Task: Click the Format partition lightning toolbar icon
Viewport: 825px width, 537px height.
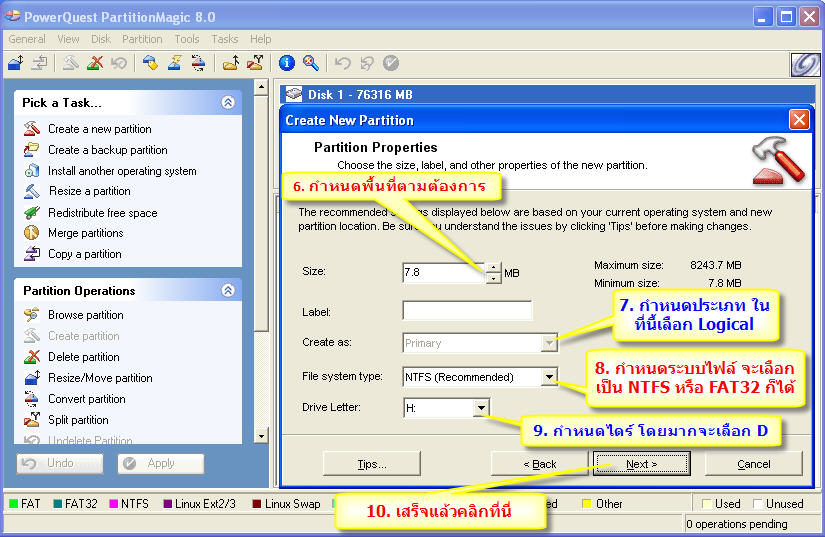Action: point(174,63)
